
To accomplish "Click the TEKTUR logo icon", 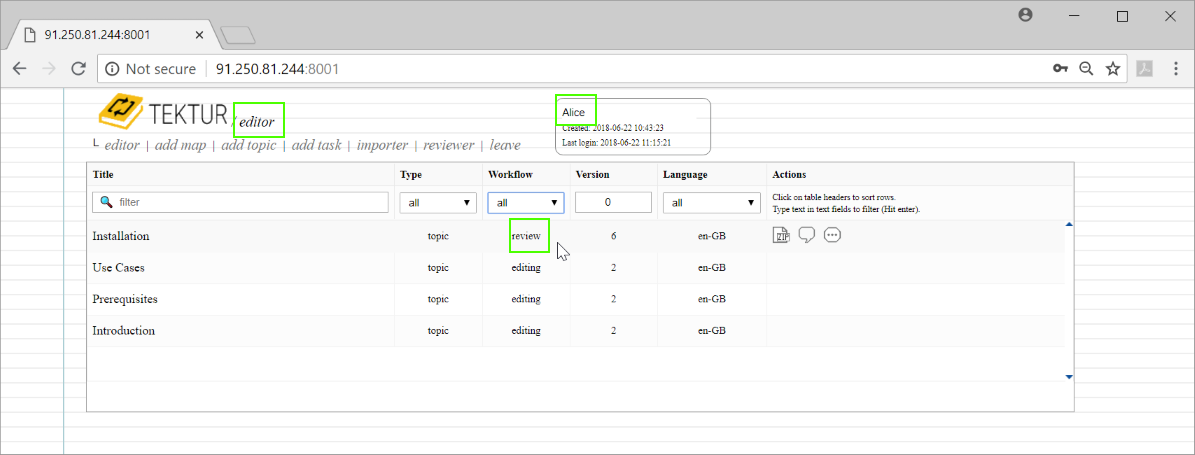I will [x=121, y=110].
